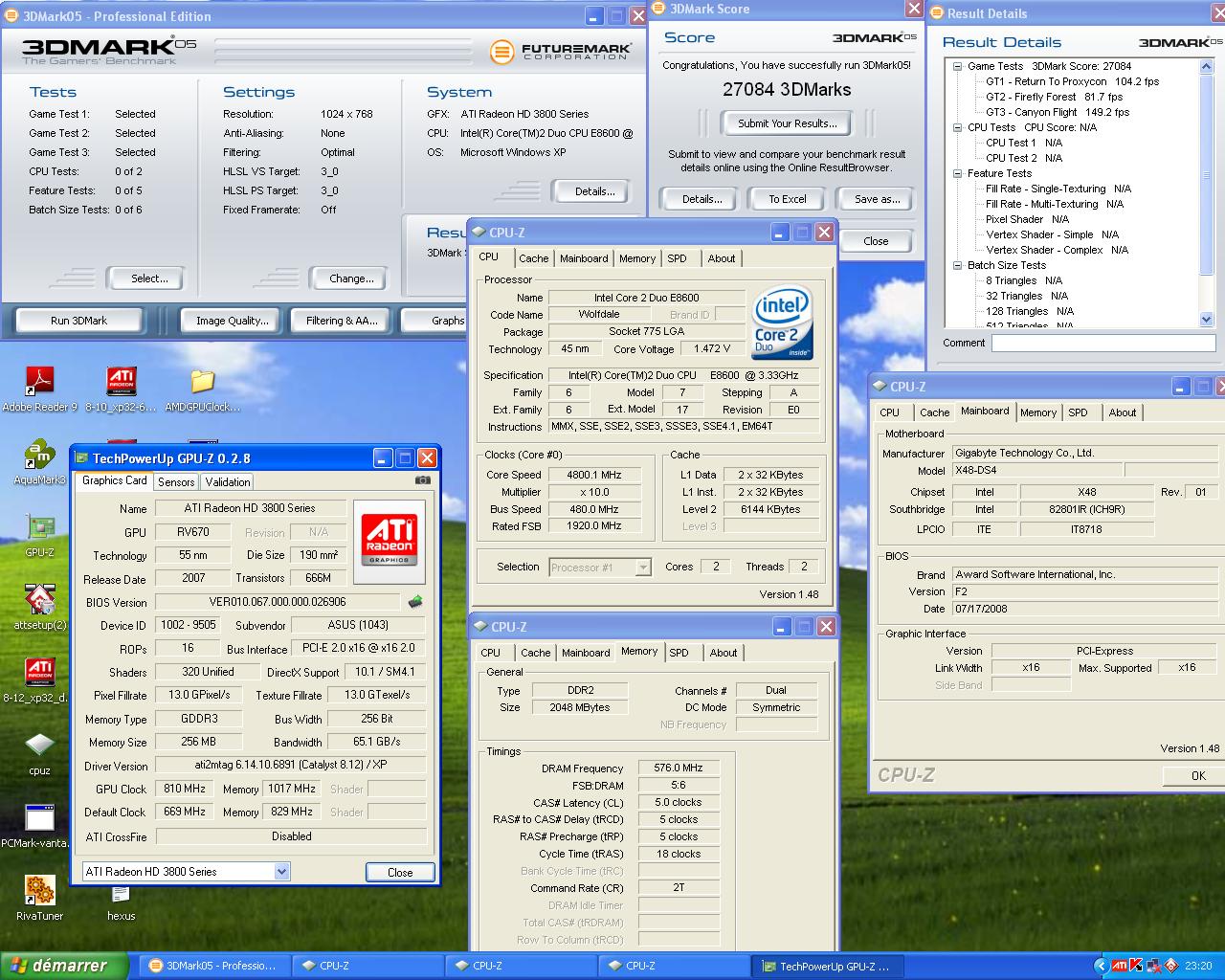The height and width of the screenshot is (980, 1225).
Task: Click the taskbar clock showing 23:20
Action: (1198, 966)
